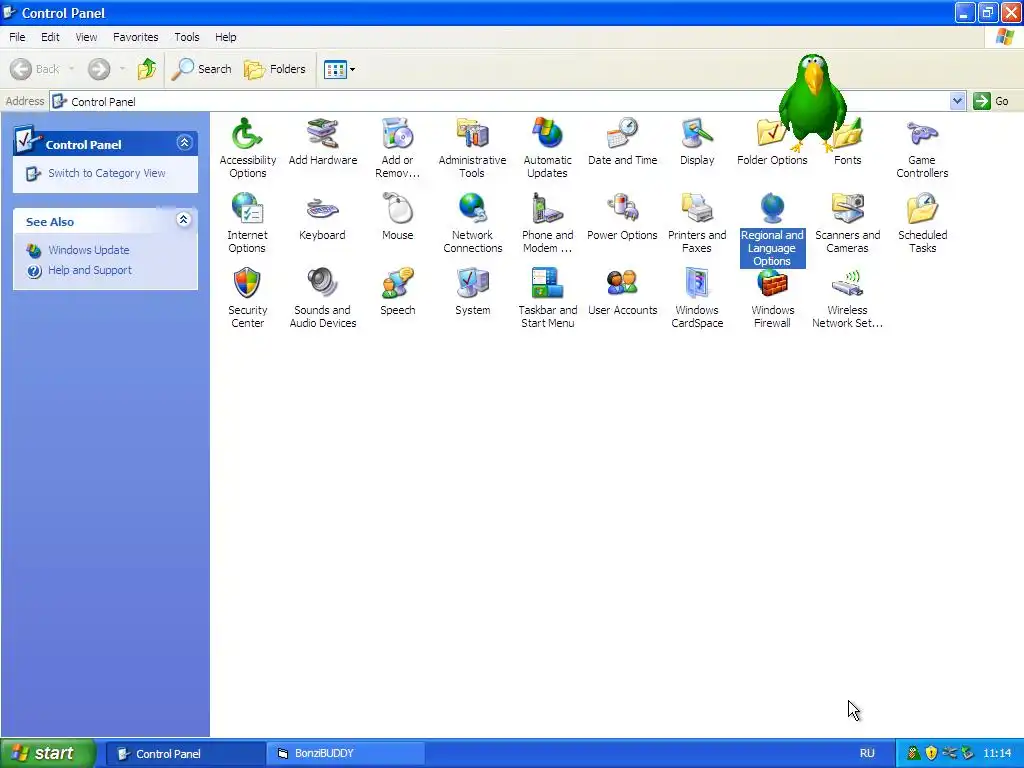Open the Tools menu

click(x=187, y=37)
